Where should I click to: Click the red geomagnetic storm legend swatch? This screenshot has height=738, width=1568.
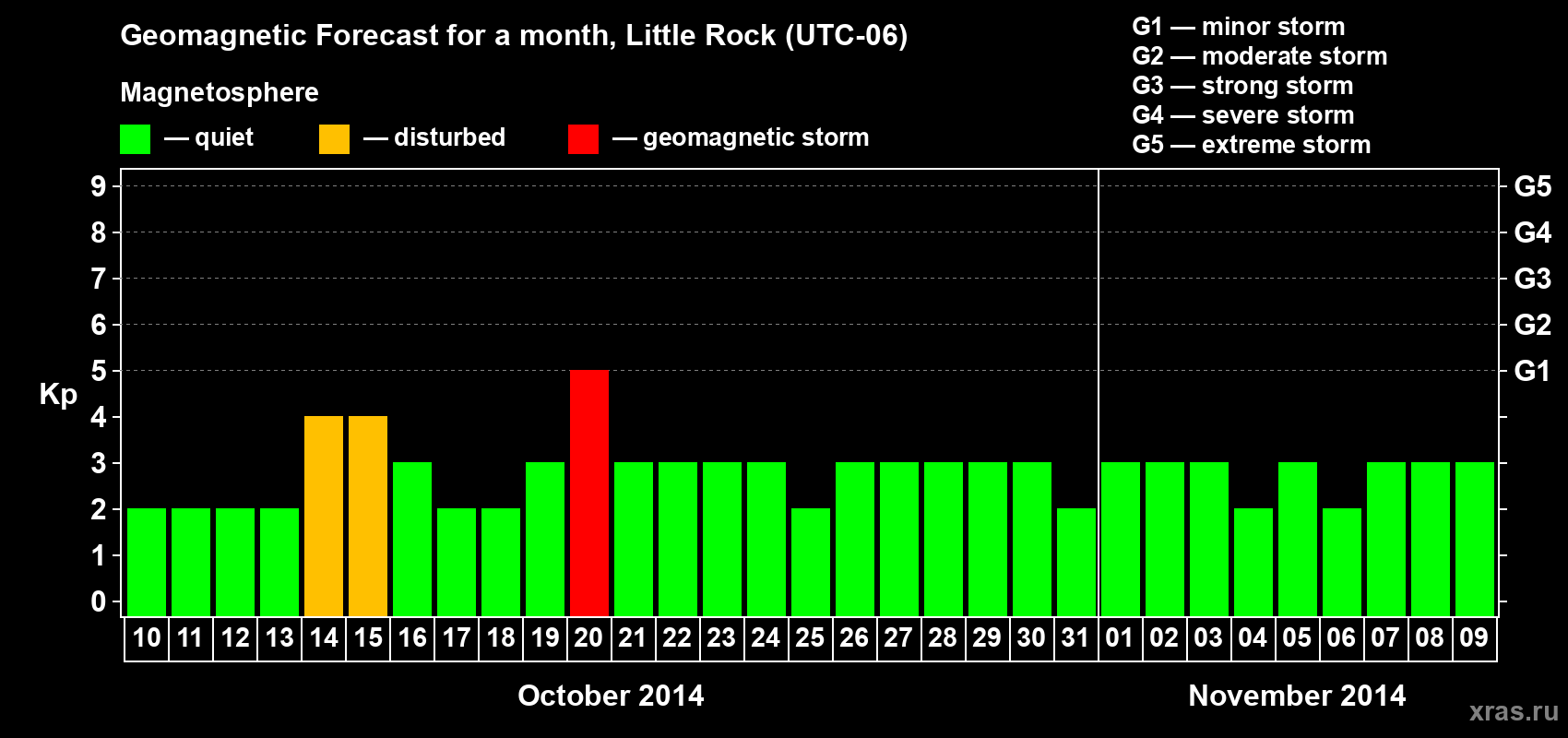583,139
